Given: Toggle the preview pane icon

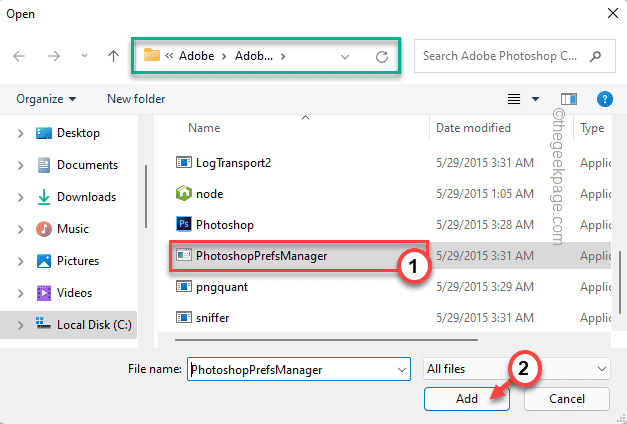Looking at the screenshot, I should click(x=569, y=99).
